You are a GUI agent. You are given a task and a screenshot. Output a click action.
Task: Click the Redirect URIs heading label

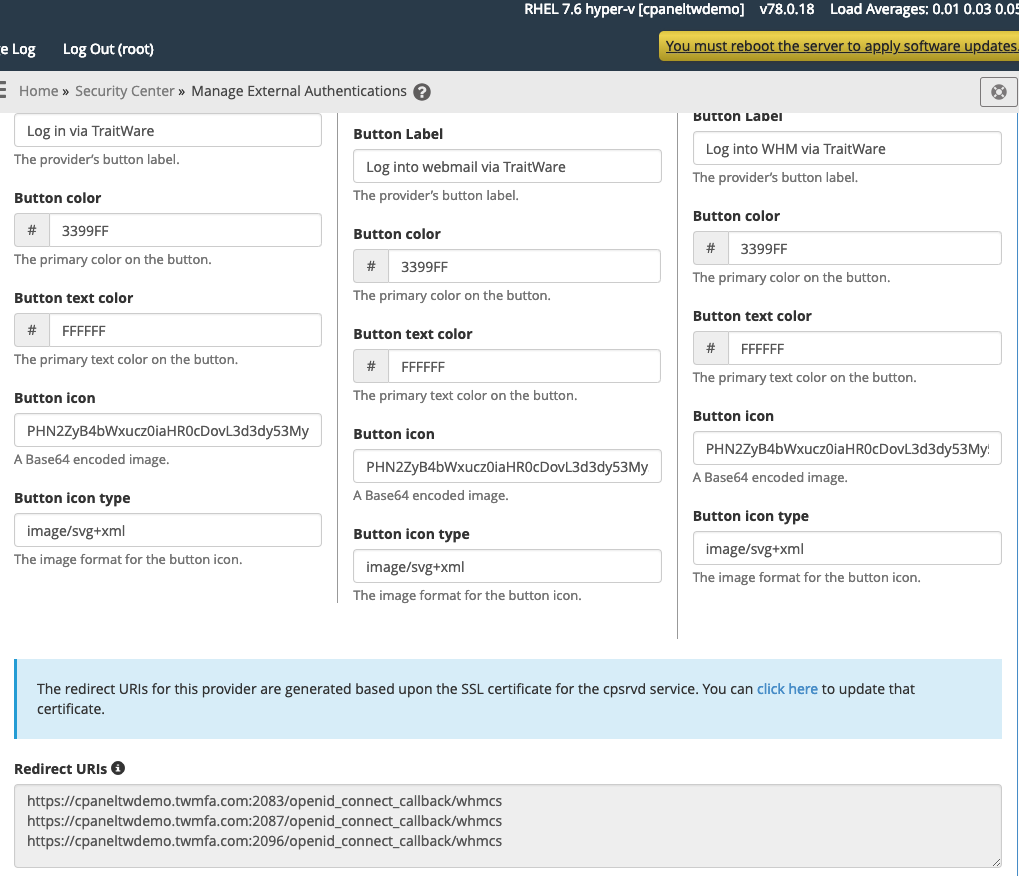(x=60, y=769)
